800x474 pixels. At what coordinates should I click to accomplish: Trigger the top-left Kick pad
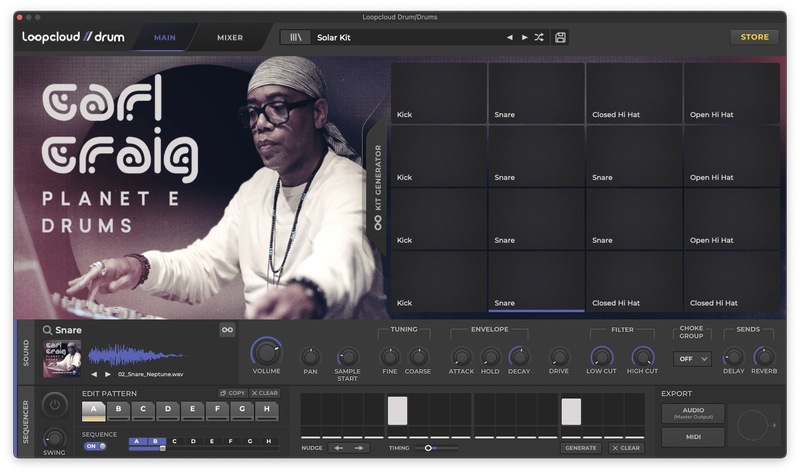438,93
